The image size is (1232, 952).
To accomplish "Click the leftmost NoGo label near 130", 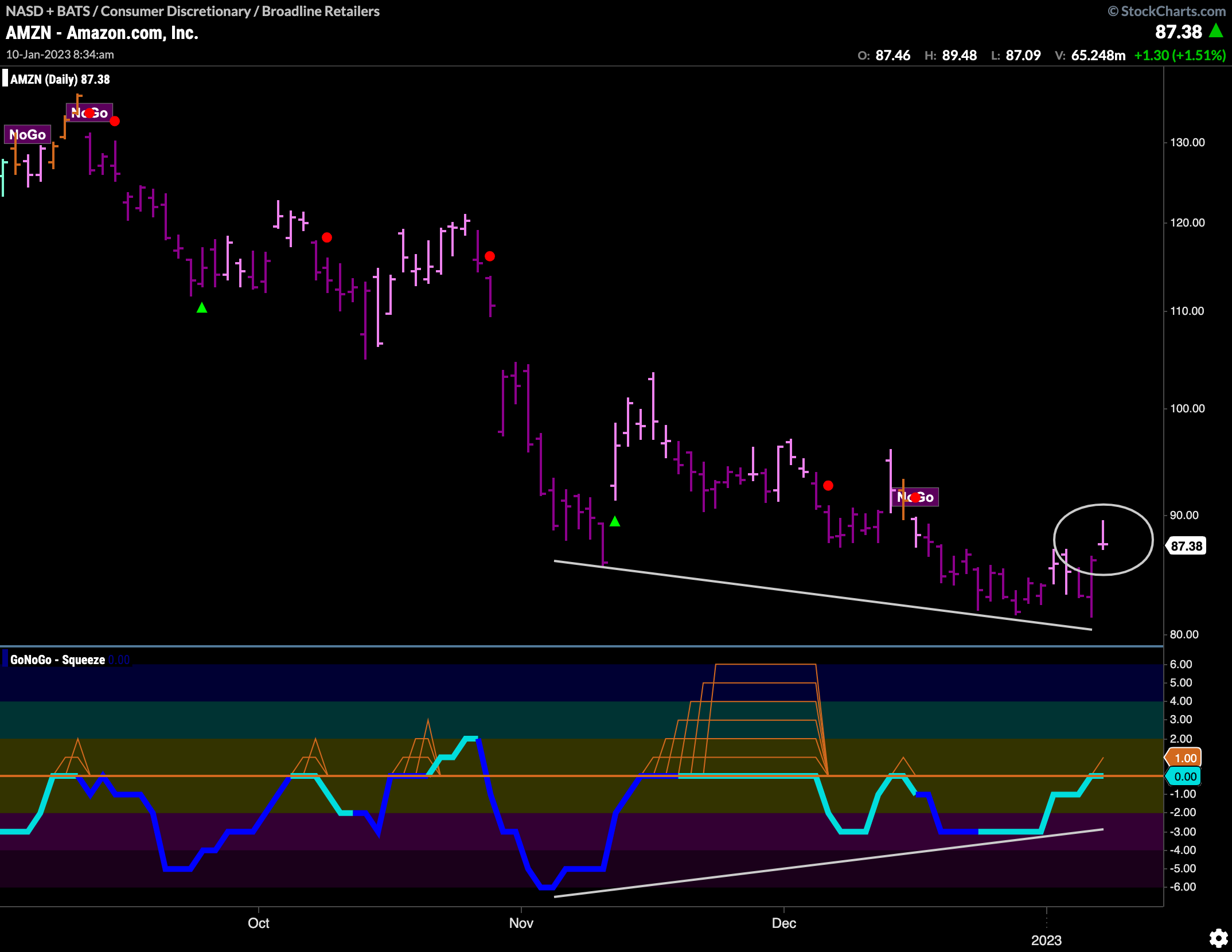I will 28,135.
